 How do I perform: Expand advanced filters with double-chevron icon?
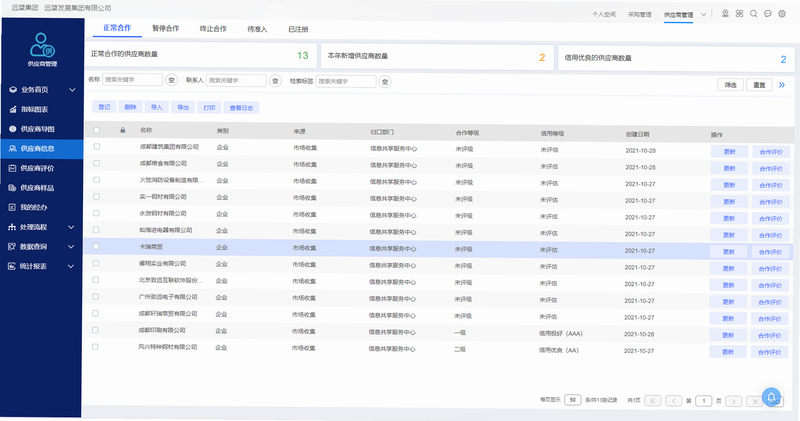point(782,85)
